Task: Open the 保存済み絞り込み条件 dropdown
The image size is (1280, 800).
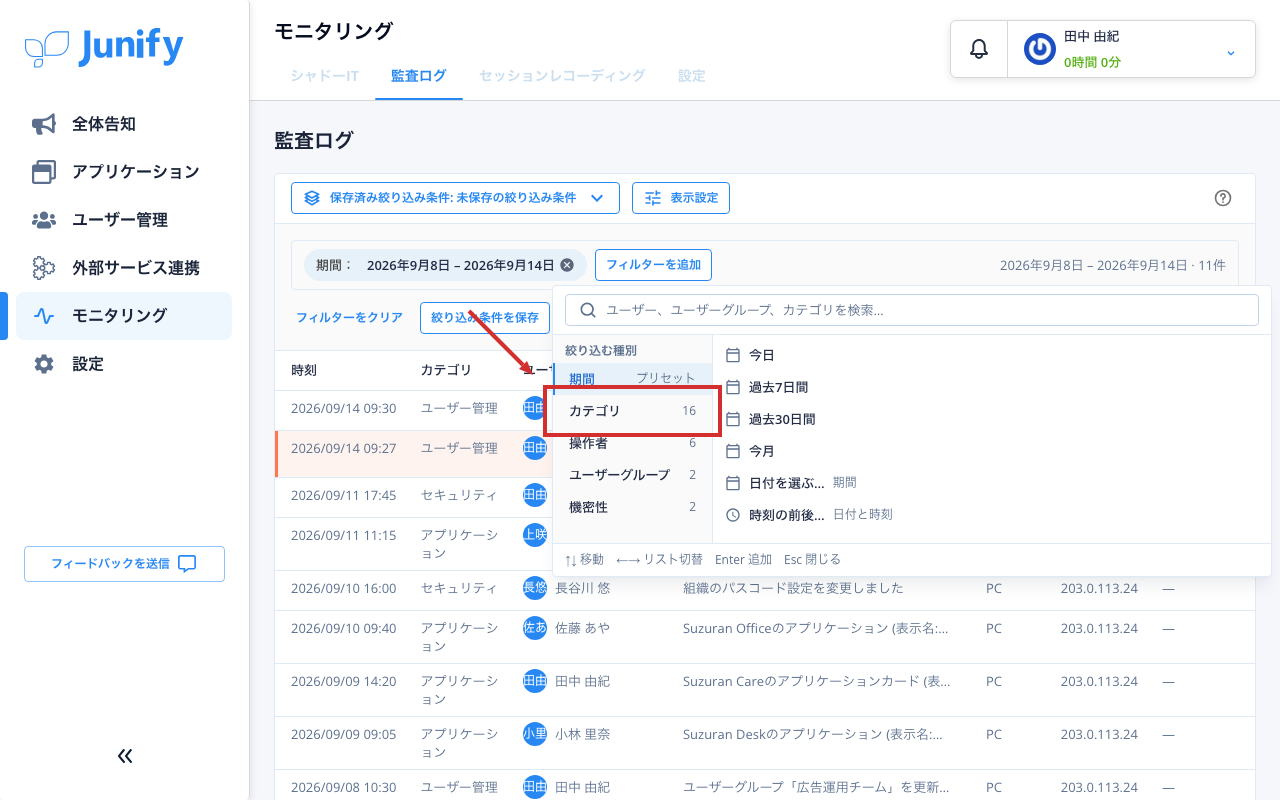Action: pyautogui.click(x=455, y=198)
